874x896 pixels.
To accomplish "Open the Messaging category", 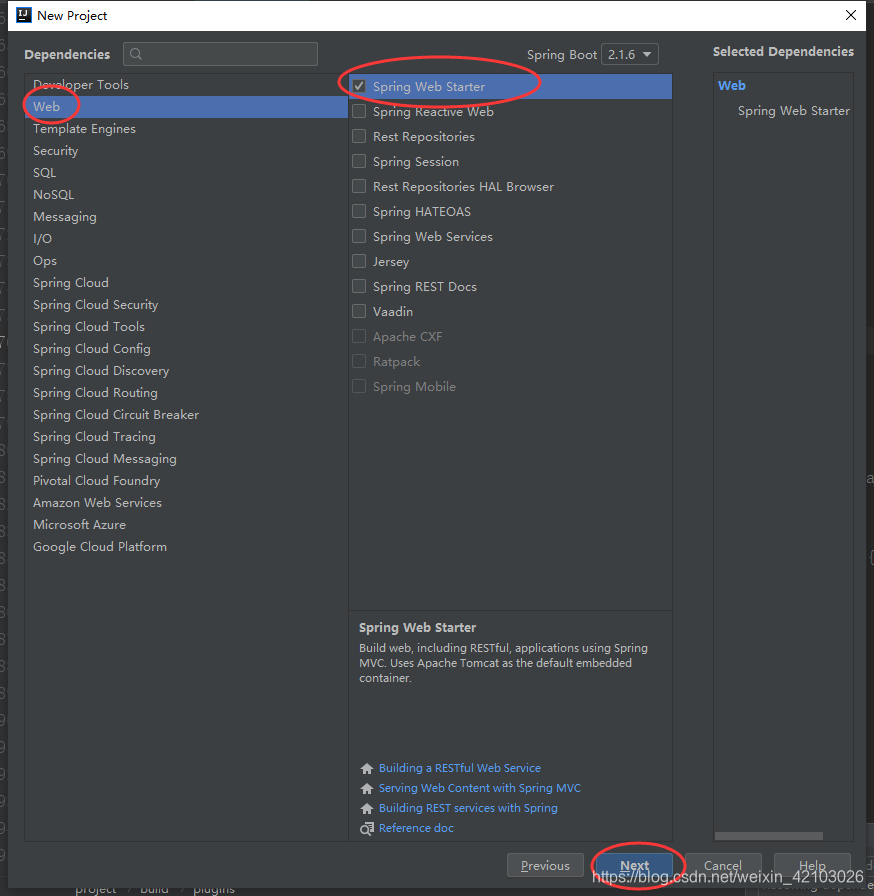I will [186, 217].
